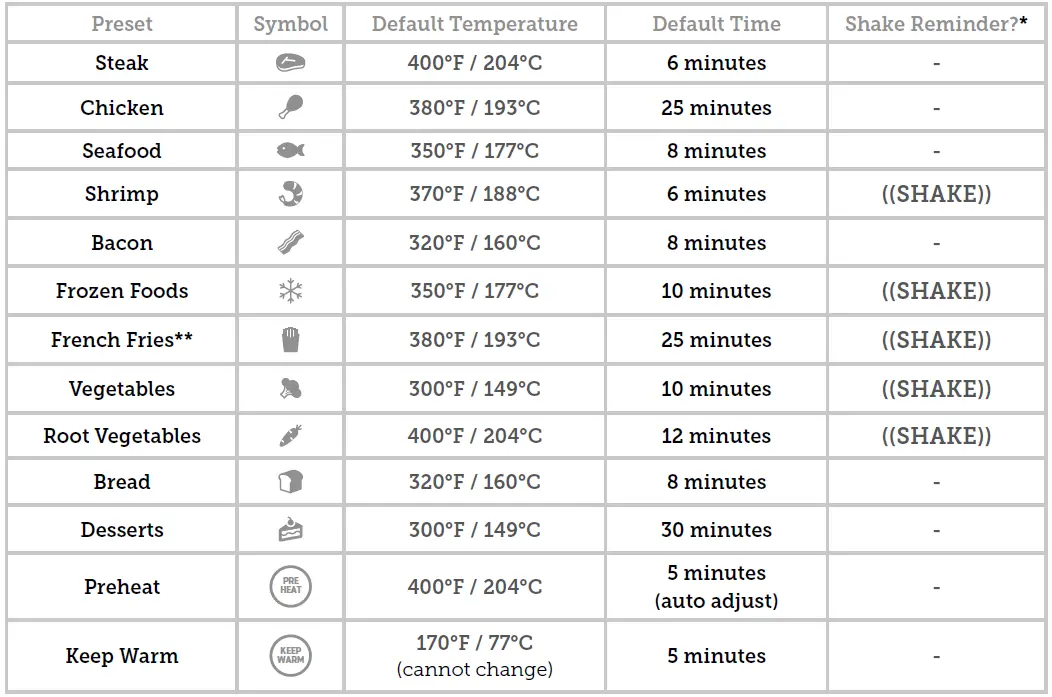This screenshot has width=1052, height=697.
Task: Click the Chicken drumstick icon
Action: tap(290, 107)
